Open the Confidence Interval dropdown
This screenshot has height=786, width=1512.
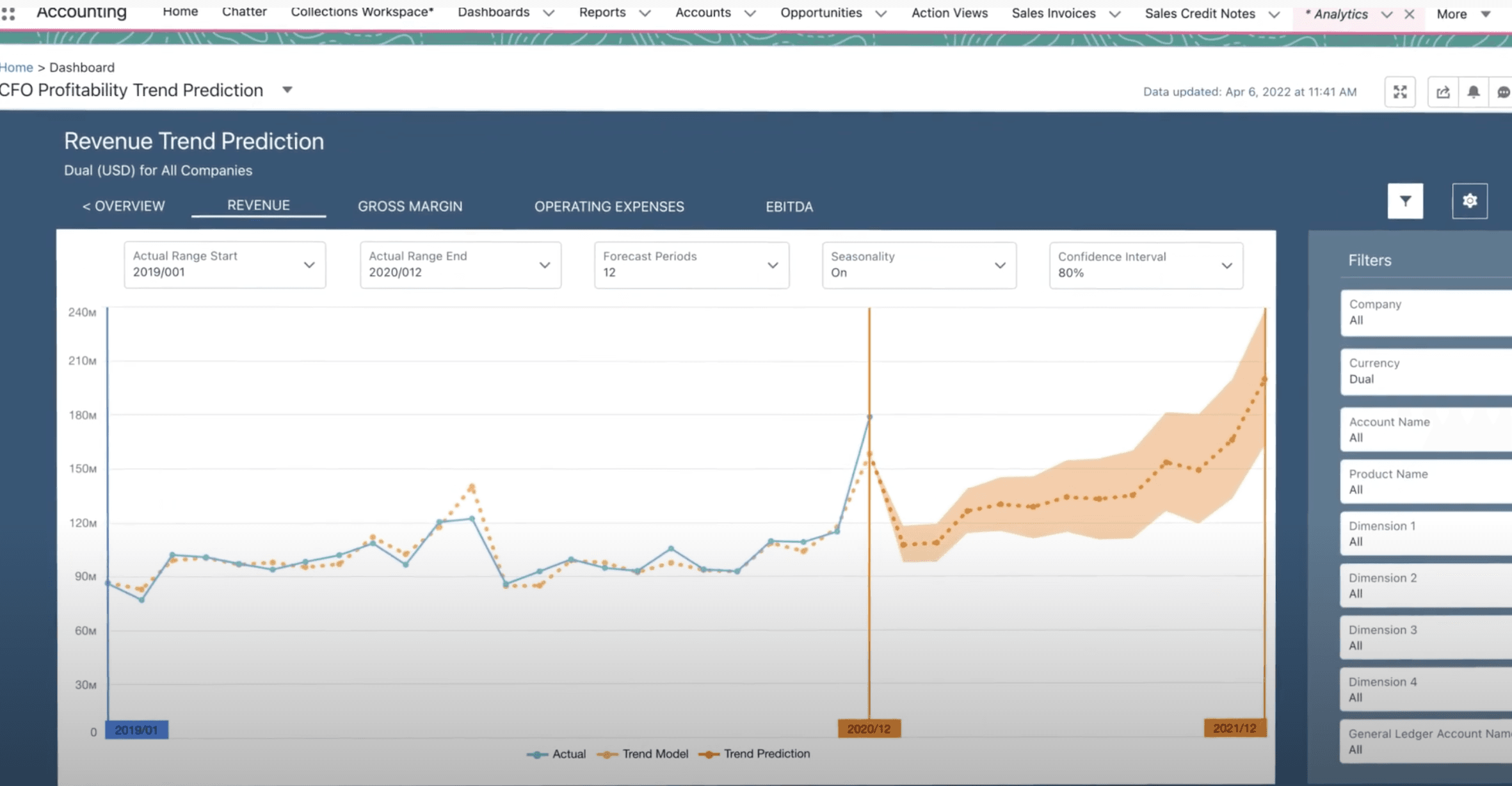pyautogui.click(x=1146, y=265)
